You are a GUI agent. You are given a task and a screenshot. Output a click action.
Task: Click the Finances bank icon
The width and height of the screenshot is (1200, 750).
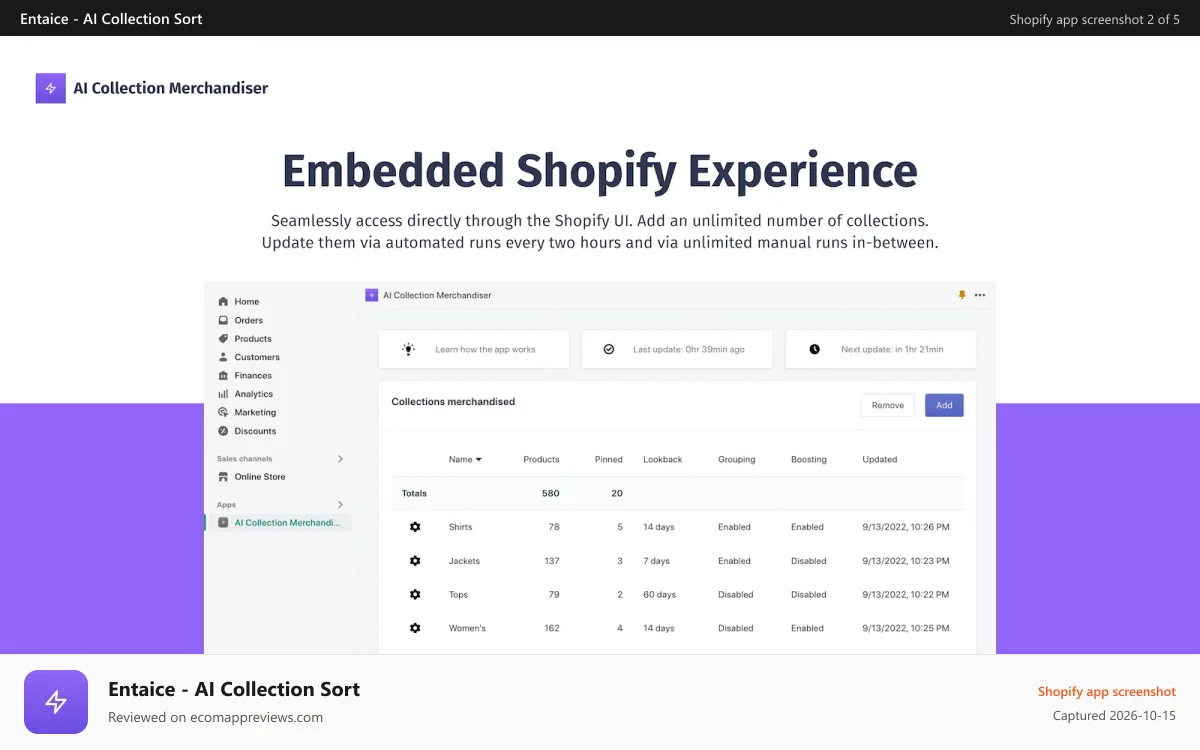tap(223, 375)
